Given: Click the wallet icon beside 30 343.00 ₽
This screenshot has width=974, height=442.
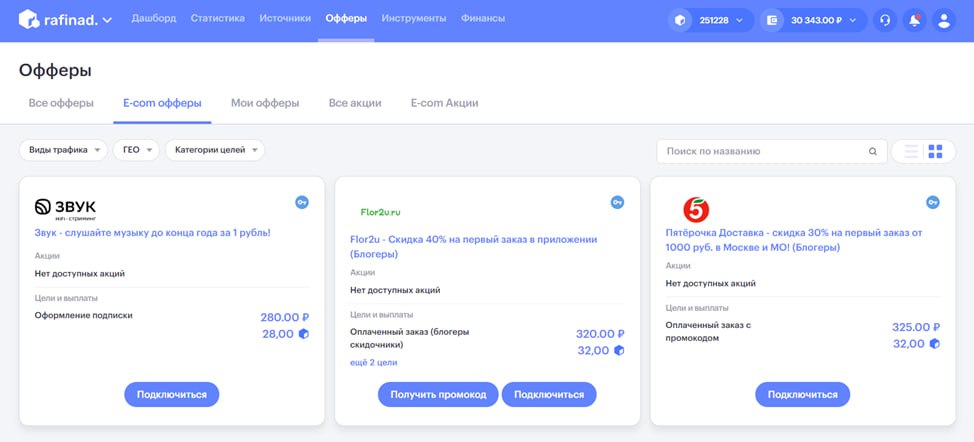Looking at the screenshot, I should pos(772,20).
